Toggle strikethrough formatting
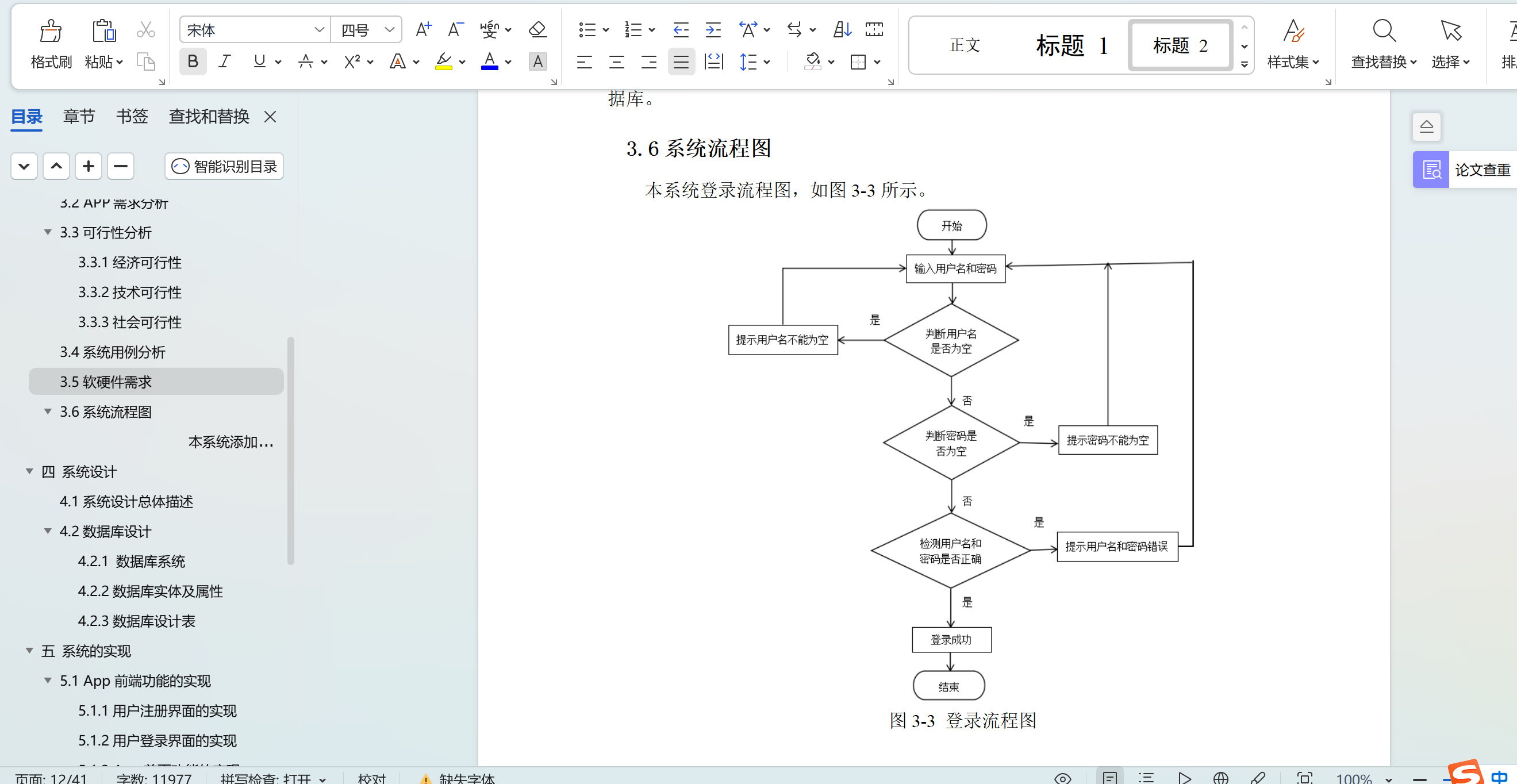This screenshot has width=1517, height=784. [x=305, y=62]
